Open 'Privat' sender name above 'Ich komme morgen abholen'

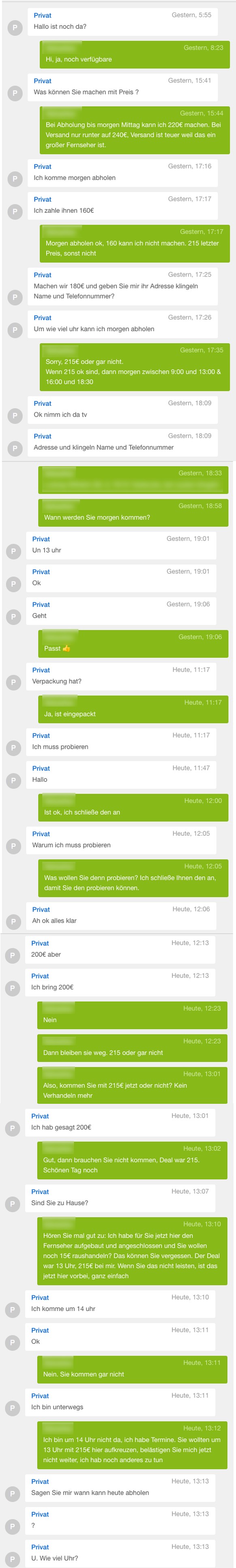point(43,167)
